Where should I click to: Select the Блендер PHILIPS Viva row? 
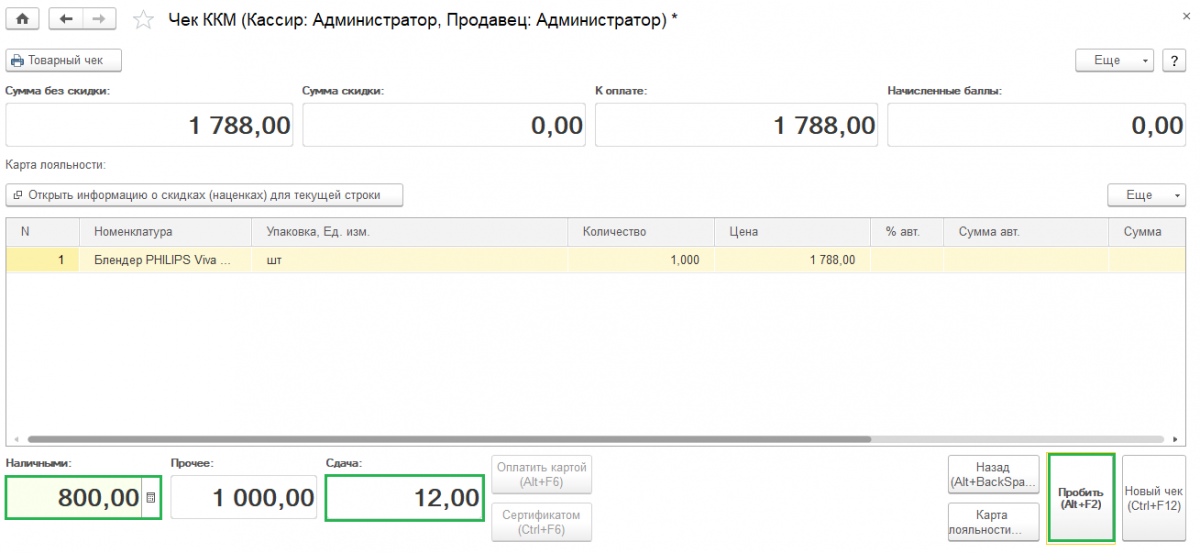pos(596,260)
